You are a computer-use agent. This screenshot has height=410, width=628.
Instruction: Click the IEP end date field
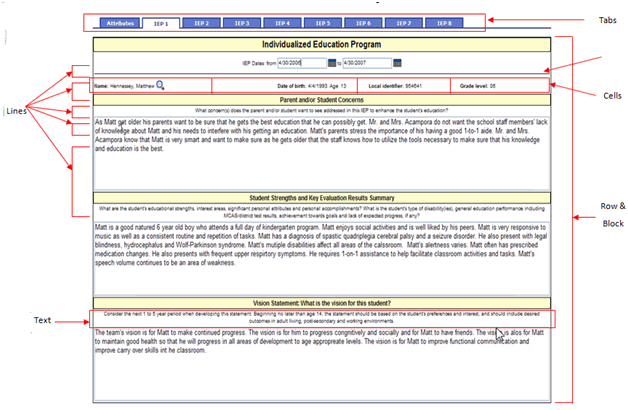click(x=367, y=64)
